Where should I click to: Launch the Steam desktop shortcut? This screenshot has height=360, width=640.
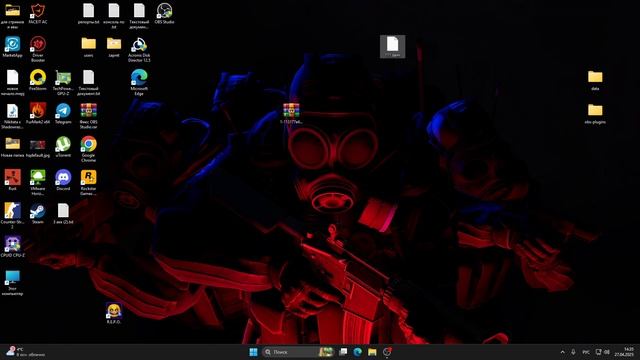38,214
